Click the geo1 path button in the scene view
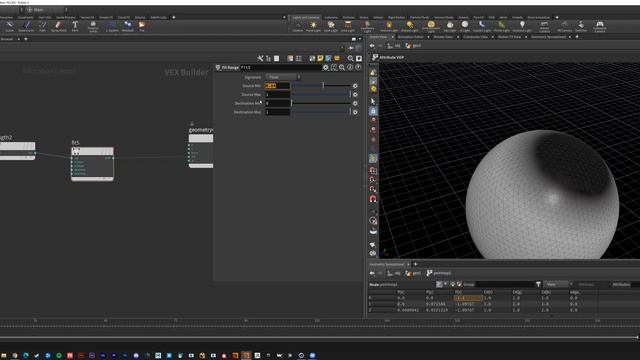This screenshot has height=360, width=640. [x=413, y=46]
